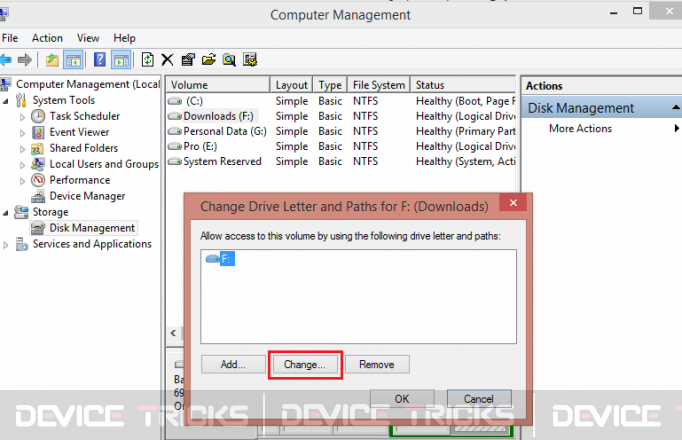The height and width of the screenshot is (440, 682).
Task: Click the Delete X toolbar icon
Action: pos(167,60)
